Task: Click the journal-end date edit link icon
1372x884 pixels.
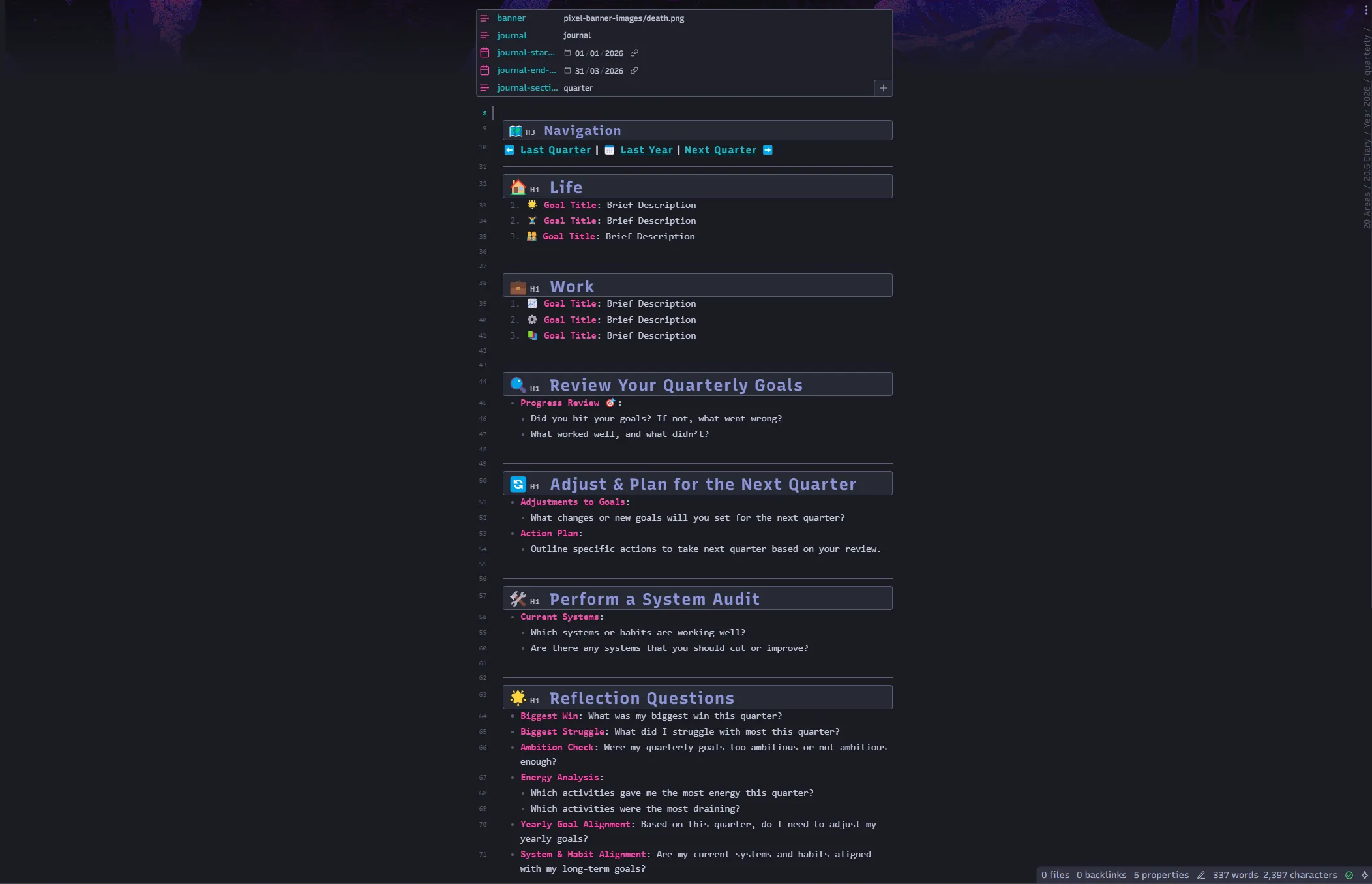Action: (635, 70)
